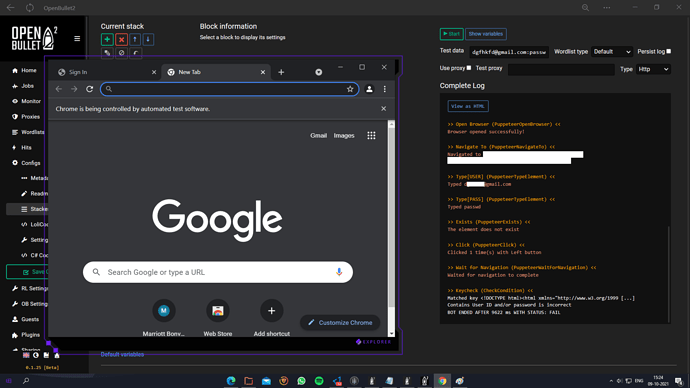Open File Explorer from taskbar
This screenshot has height=388, width=690.
(249, 381)
